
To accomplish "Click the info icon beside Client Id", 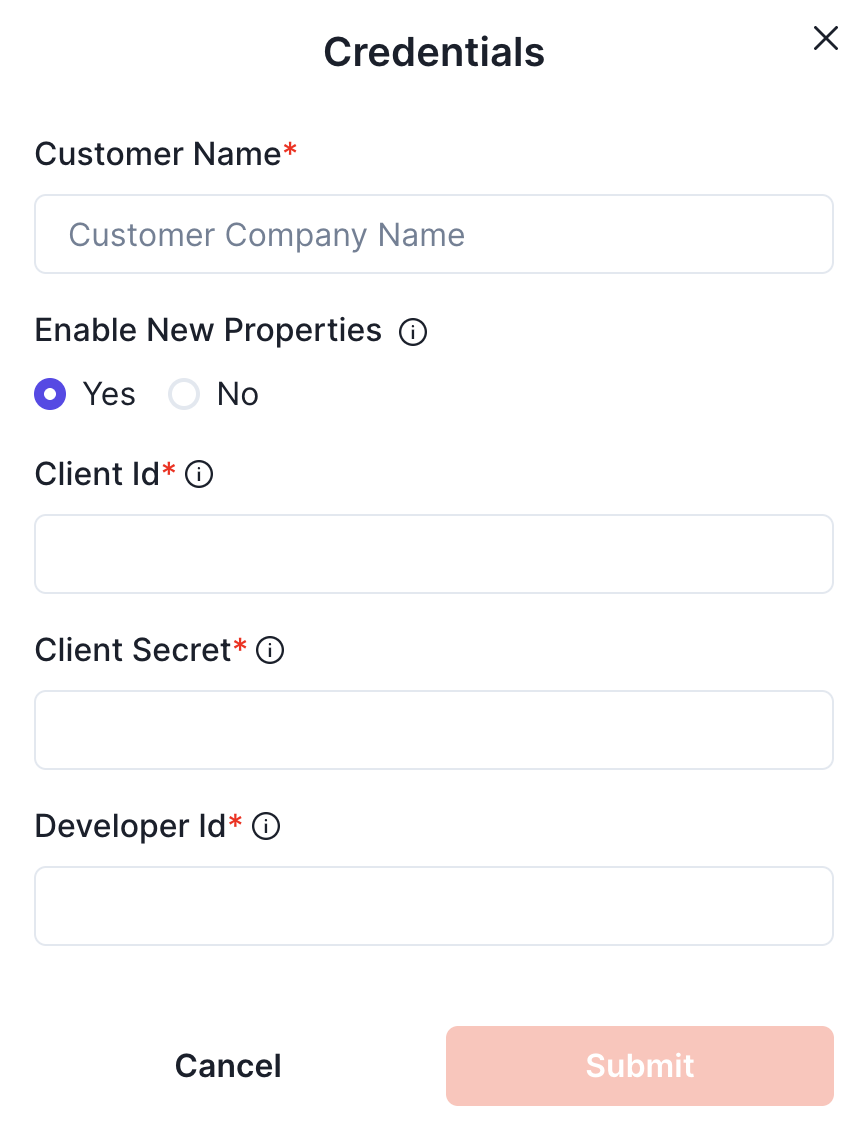I will tap(200, 474).
